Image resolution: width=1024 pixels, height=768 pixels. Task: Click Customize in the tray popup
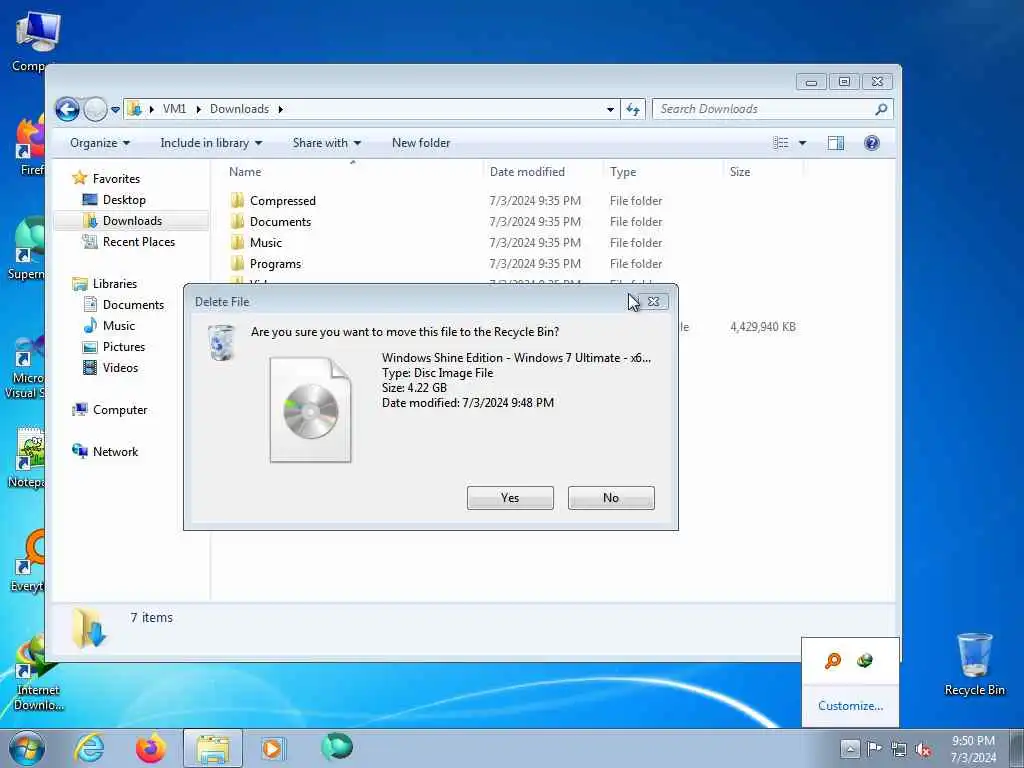[x=850, y=706]
